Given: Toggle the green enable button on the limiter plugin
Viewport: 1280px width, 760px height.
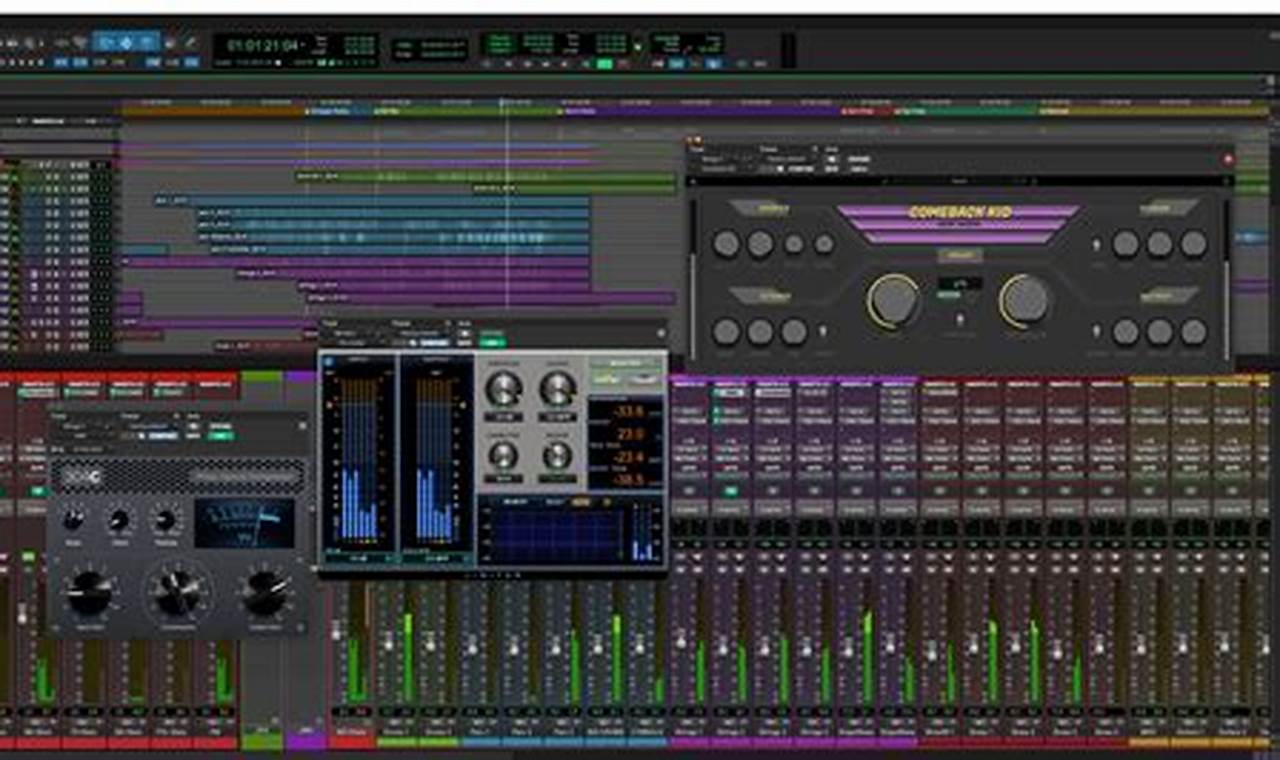Looking at the screenshot, I should tap(493, 339).
